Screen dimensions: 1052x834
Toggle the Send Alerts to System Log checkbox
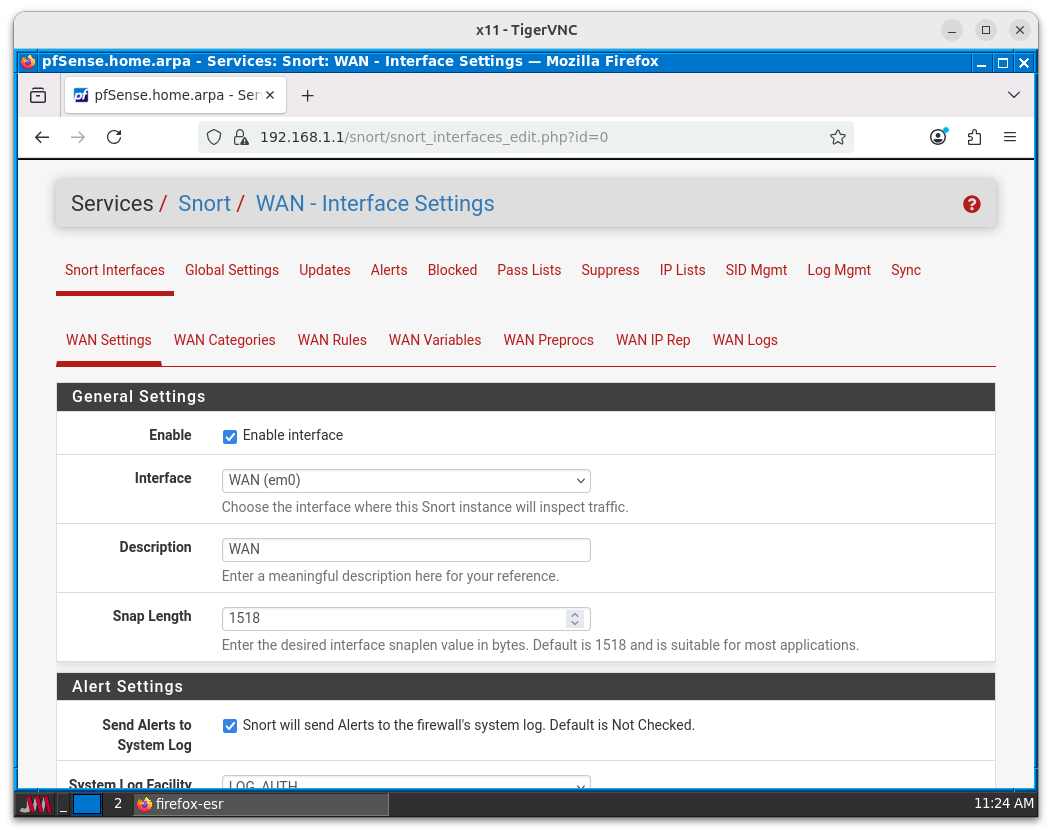(x=229, y=726)
